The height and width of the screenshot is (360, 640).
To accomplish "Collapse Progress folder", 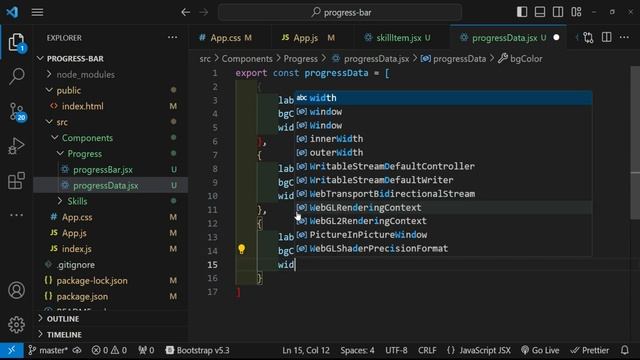I will coord(84,154).
